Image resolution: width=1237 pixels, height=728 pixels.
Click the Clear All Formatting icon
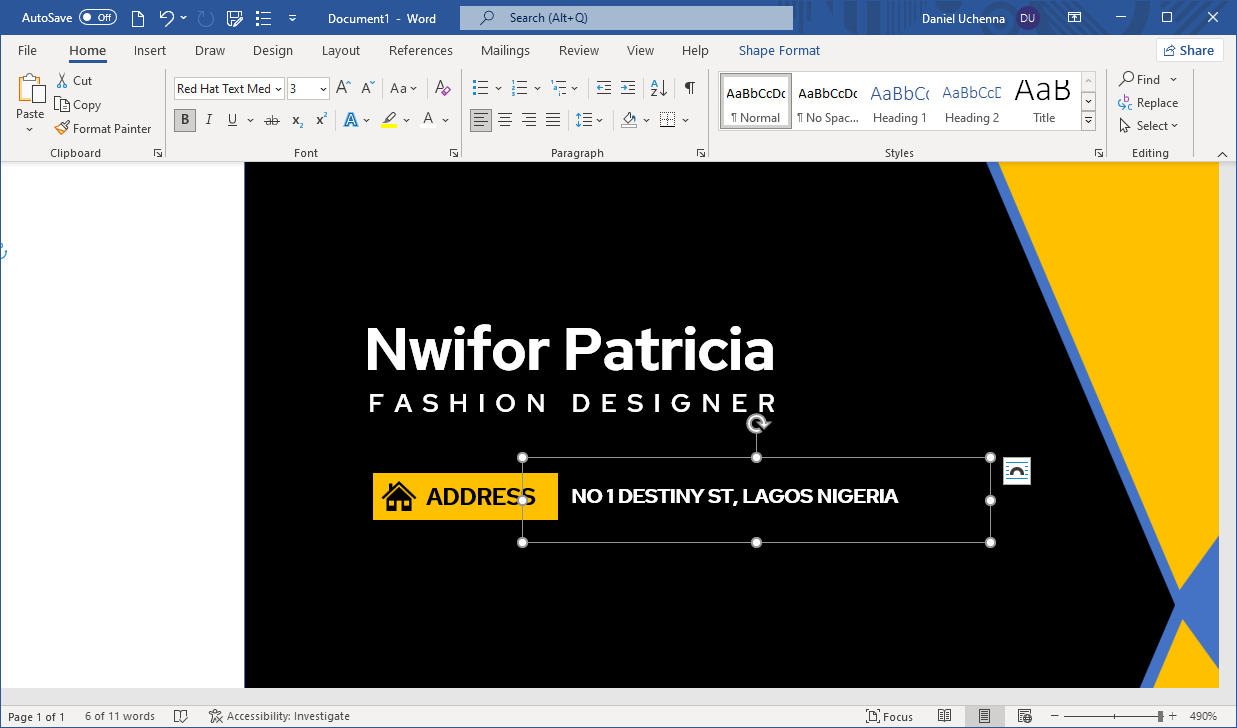tap(443, 89)
